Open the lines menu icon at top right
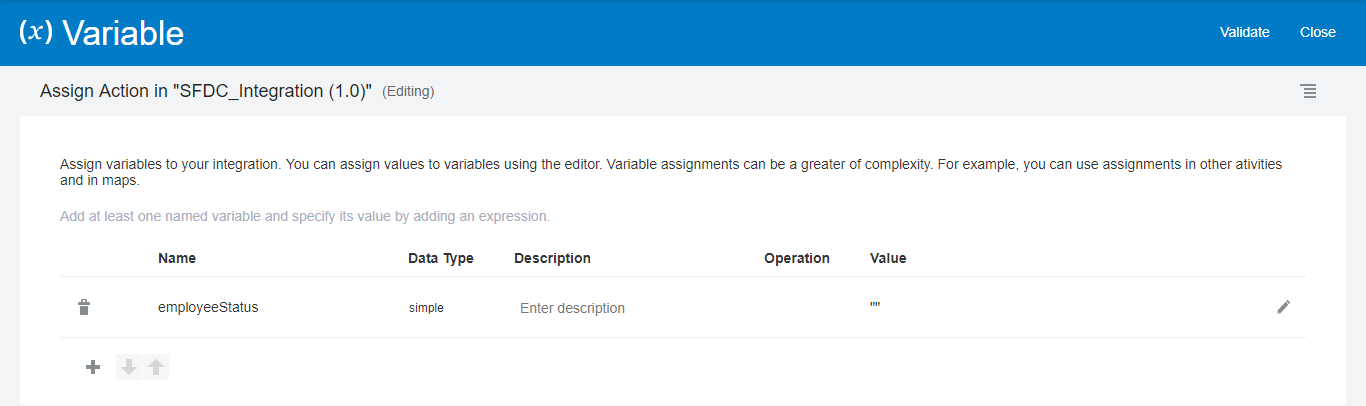 point(1308,91)
